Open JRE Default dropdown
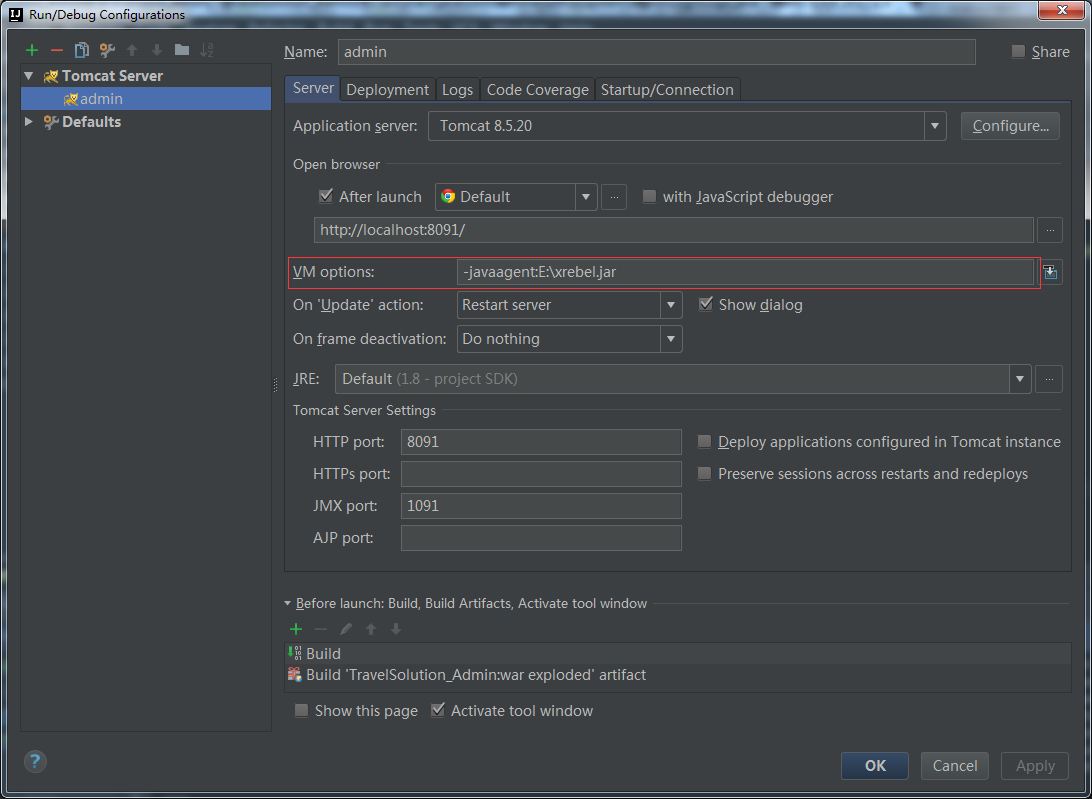The image size is (1092, 799). [x=682, y=379]
